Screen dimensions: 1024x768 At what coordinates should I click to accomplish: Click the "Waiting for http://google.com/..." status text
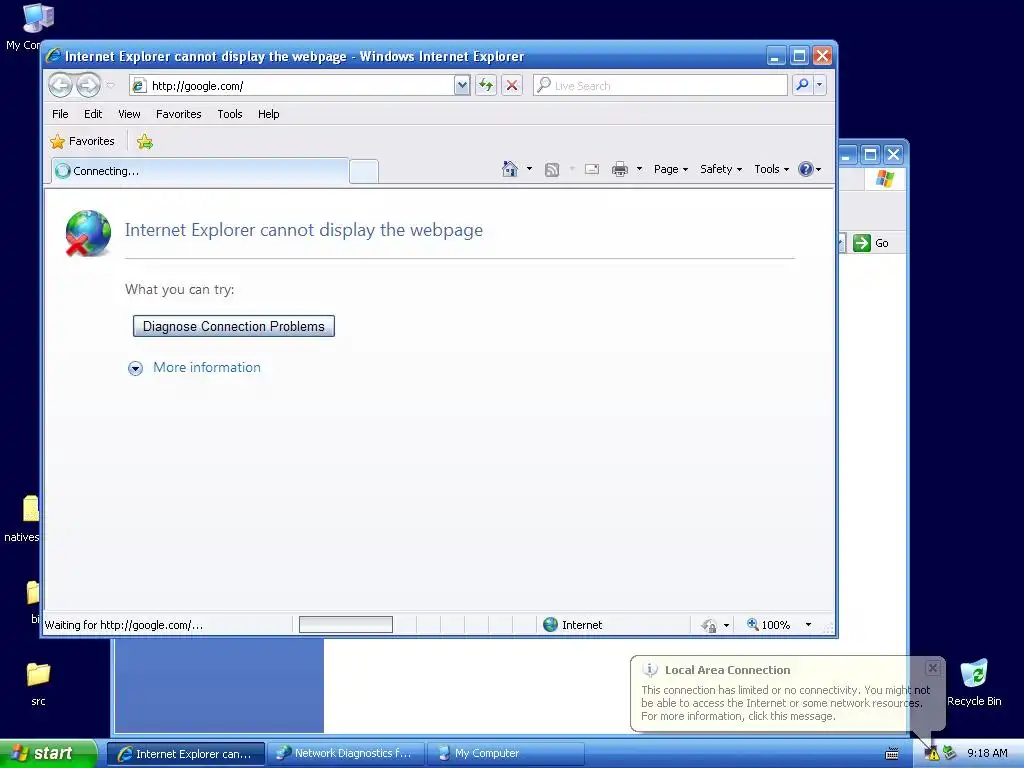tap(123, 625)
